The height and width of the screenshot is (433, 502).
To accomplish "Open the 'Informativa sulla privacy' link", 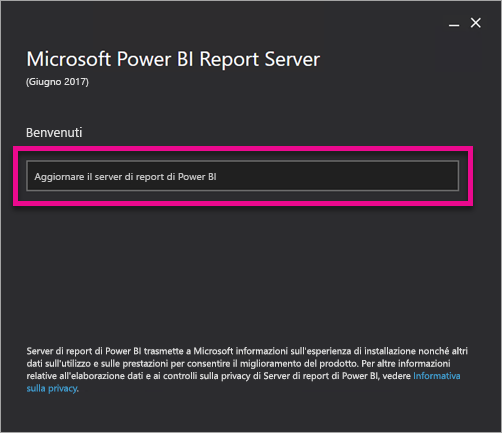I will pyautogui.click(x=436, y=376).
